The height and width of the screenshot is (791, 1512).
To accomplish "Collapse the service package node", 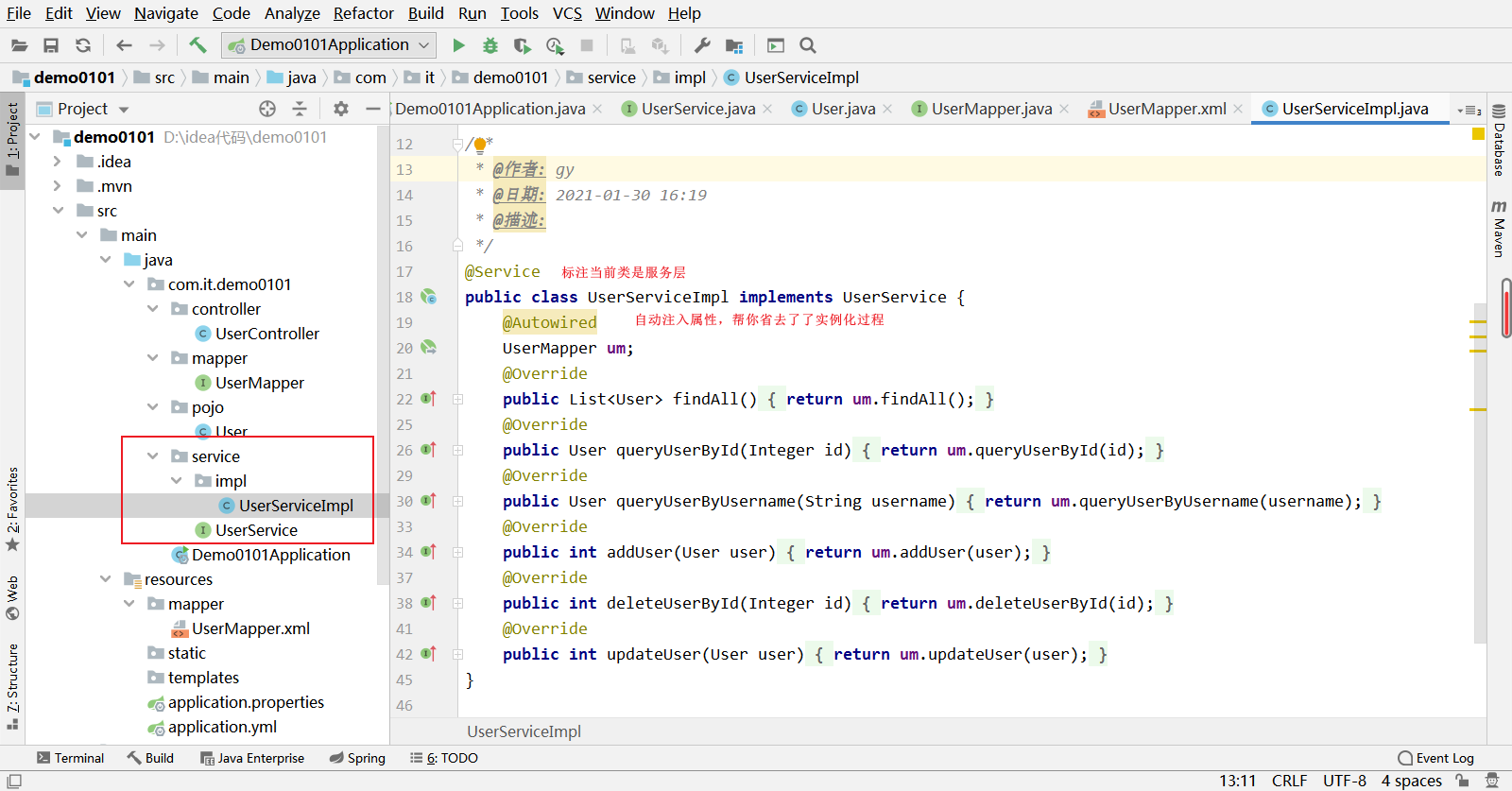I will pos(152,456).
